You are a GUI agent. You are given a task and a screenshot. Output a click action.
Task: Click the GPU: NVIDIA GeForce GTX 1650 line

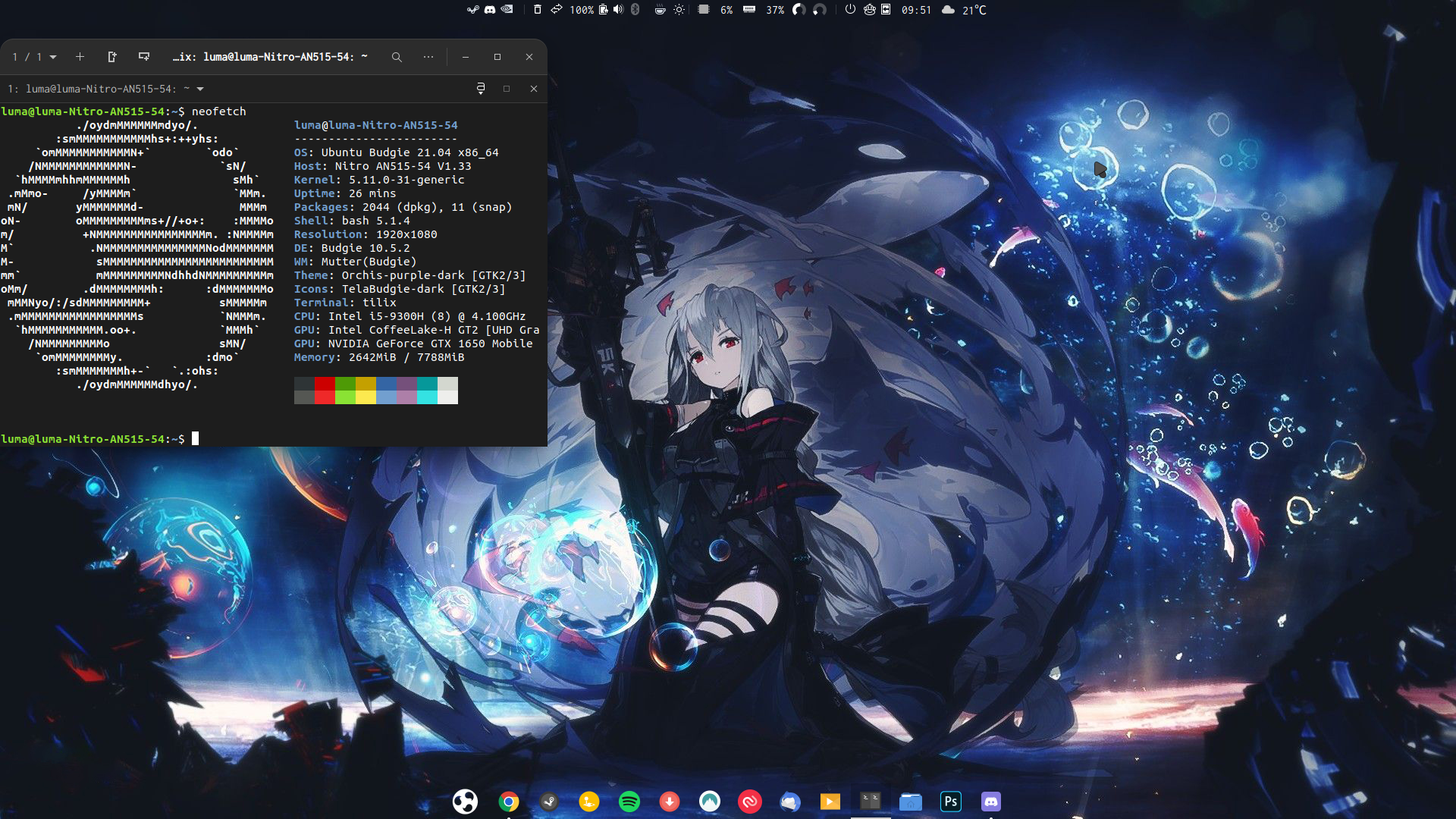[413, 344]
